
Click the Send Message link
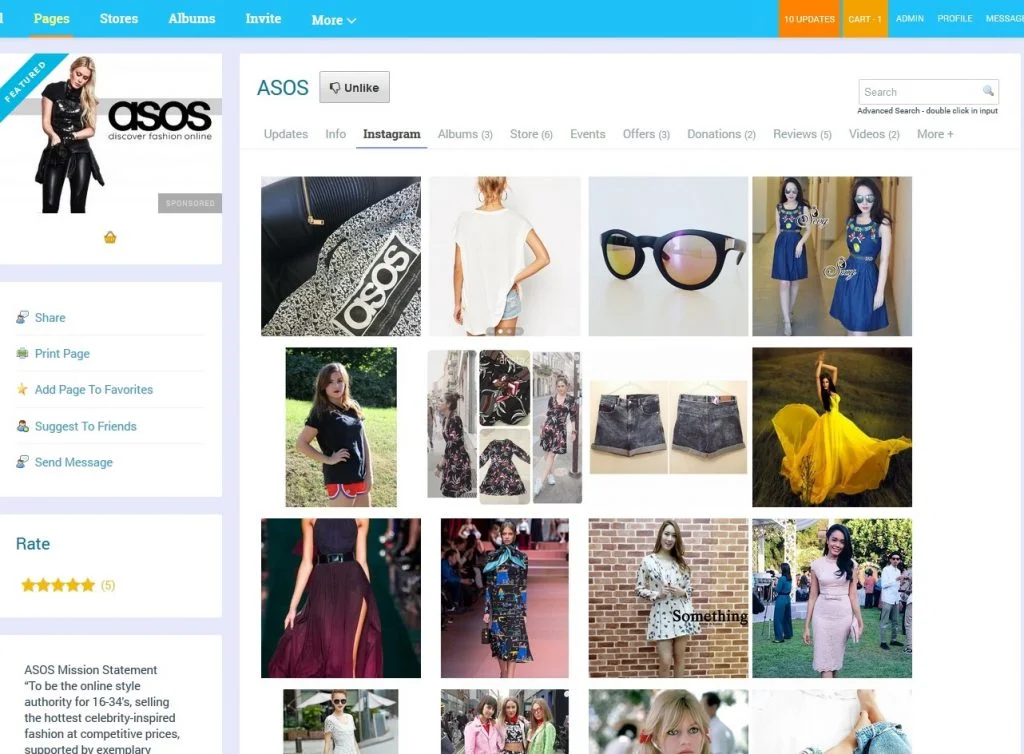click(73, 462)
